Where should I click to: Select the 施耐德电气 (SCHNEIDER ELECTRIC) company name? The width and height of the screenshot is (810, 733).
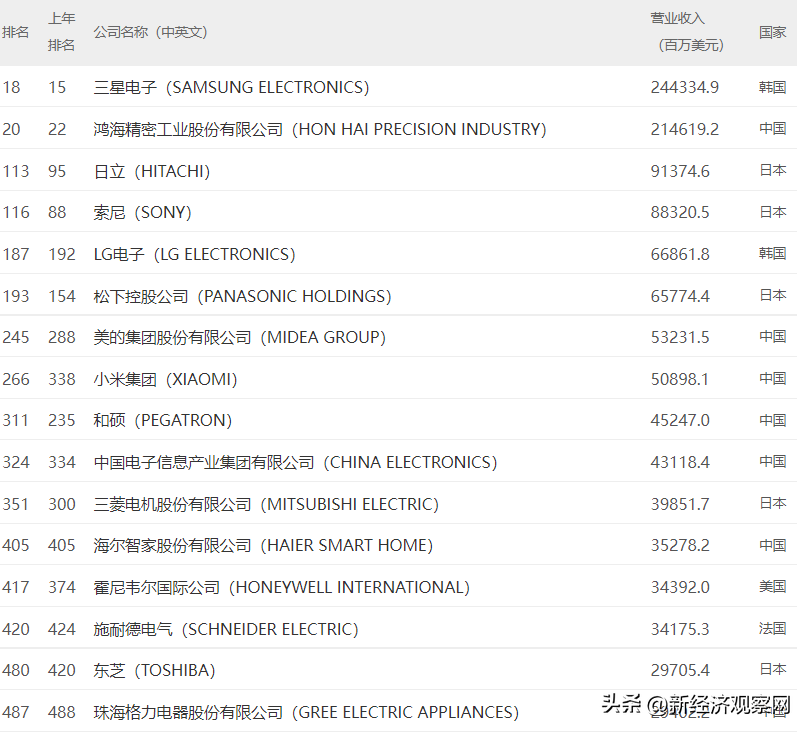coord(226,629)
